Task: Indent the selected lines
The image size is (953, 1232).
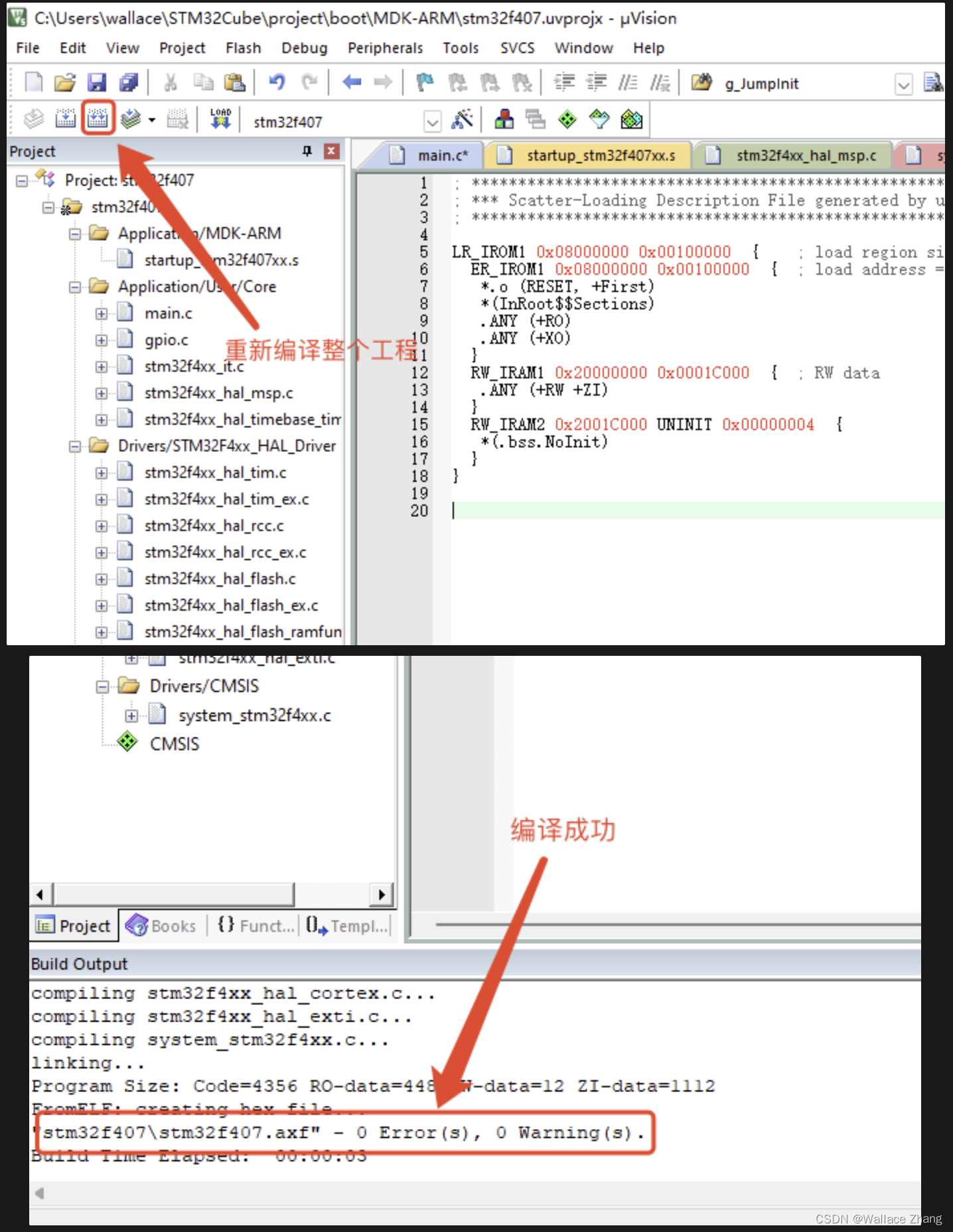Action: pos(564,82)
